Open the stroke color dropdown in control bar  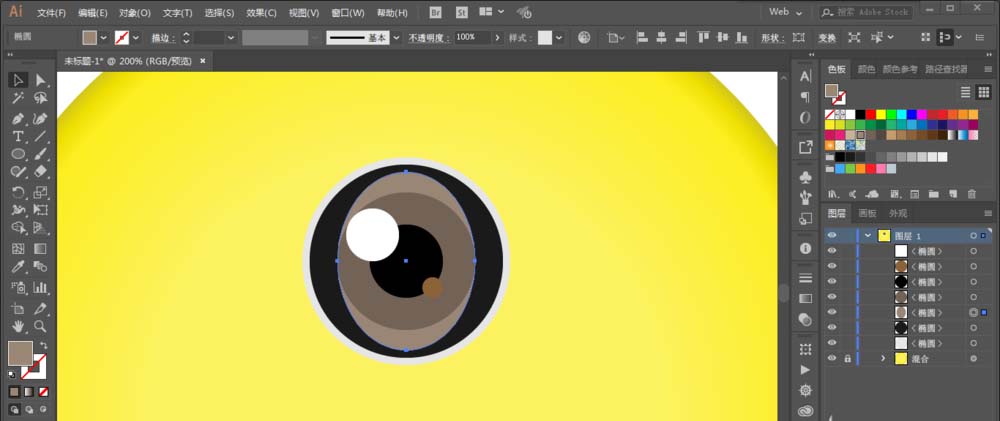pos(135,38)
